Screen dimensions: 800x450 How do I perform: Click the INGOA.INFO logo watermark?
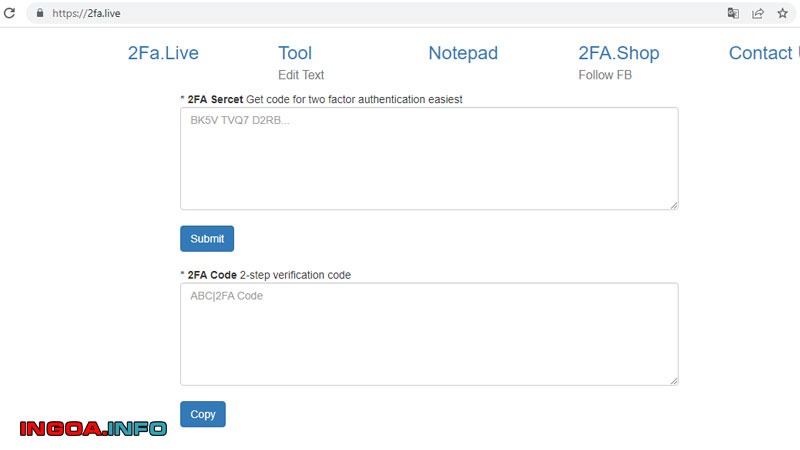(93, 428)
